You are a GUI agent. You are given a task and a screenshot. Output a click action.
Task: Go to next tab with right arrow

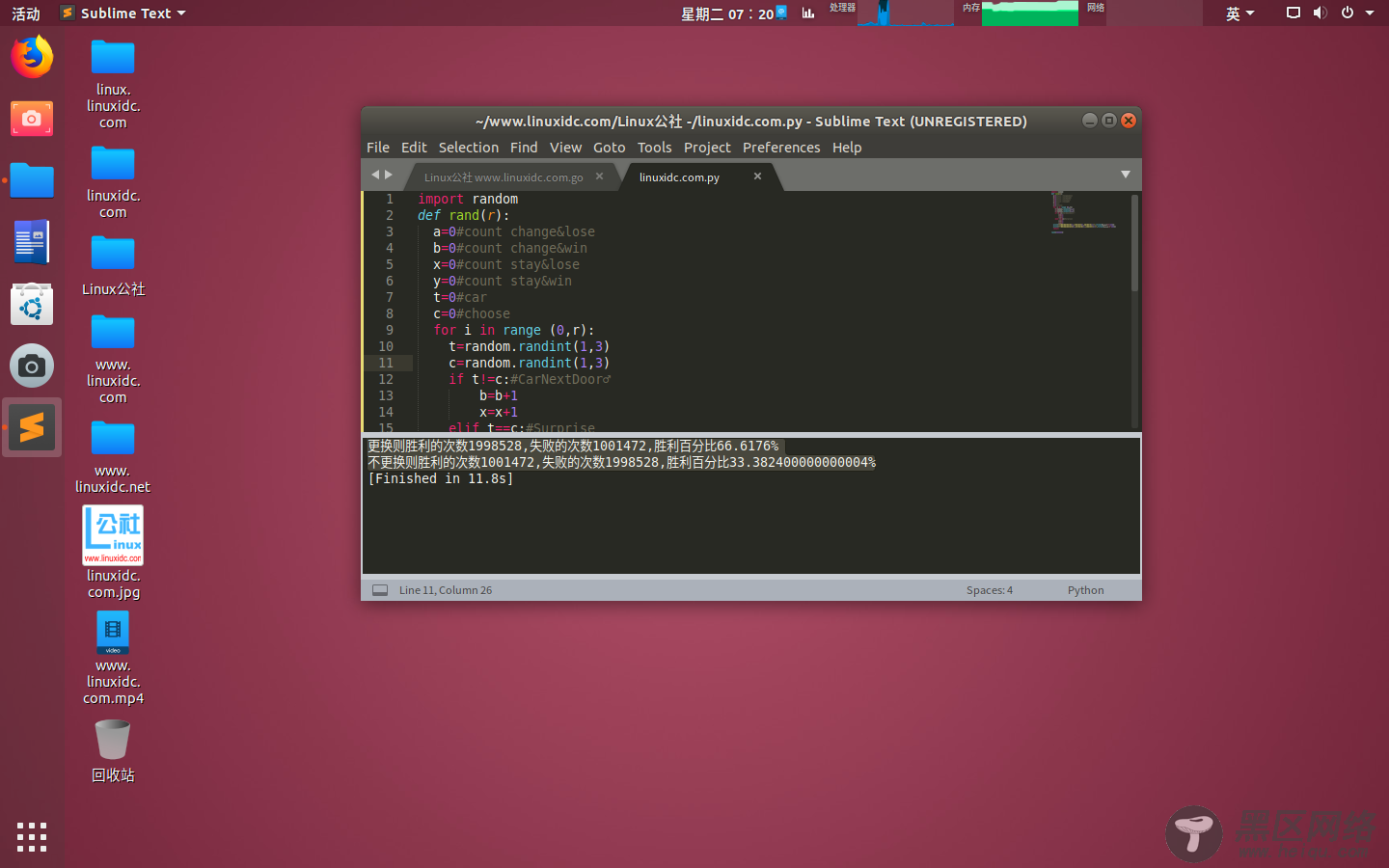coord(389,175)
